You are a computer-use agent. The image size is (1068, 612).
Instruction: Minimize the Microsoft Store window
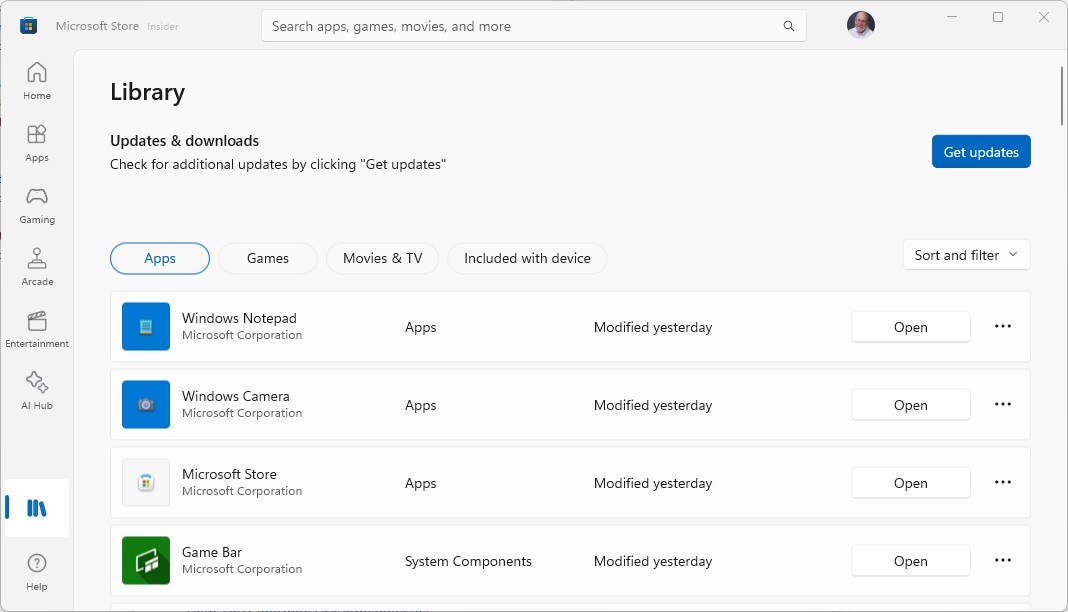[x=952, y=17]
